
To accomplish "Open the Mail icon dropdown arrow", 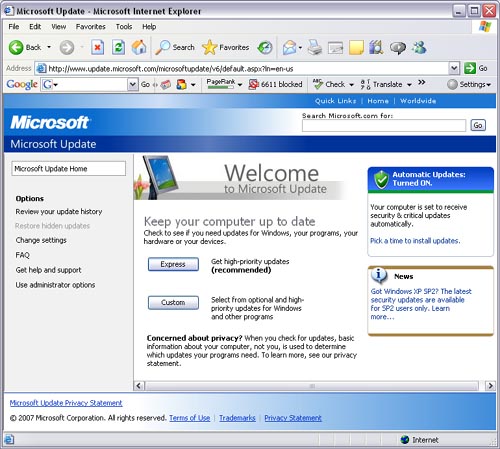I will pyautogui.click(x=300, y=48).
